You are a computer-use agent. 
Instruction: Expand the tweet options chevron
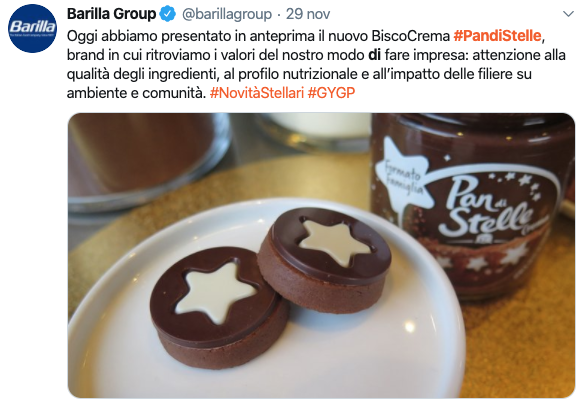(568, 14)
